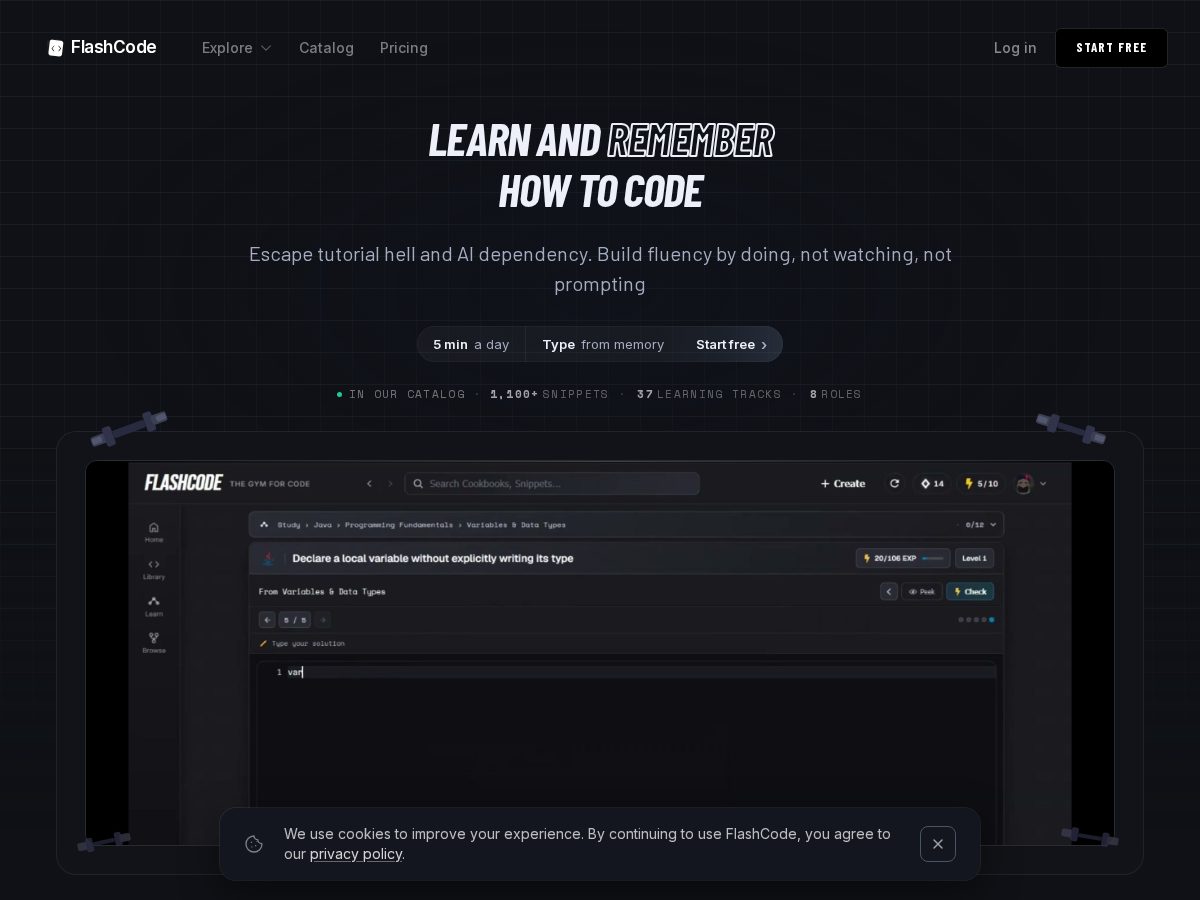Click the tree icon at the breadcrumb start
The height and width of the screenshot is (900, 1200).
click(264, 524)
